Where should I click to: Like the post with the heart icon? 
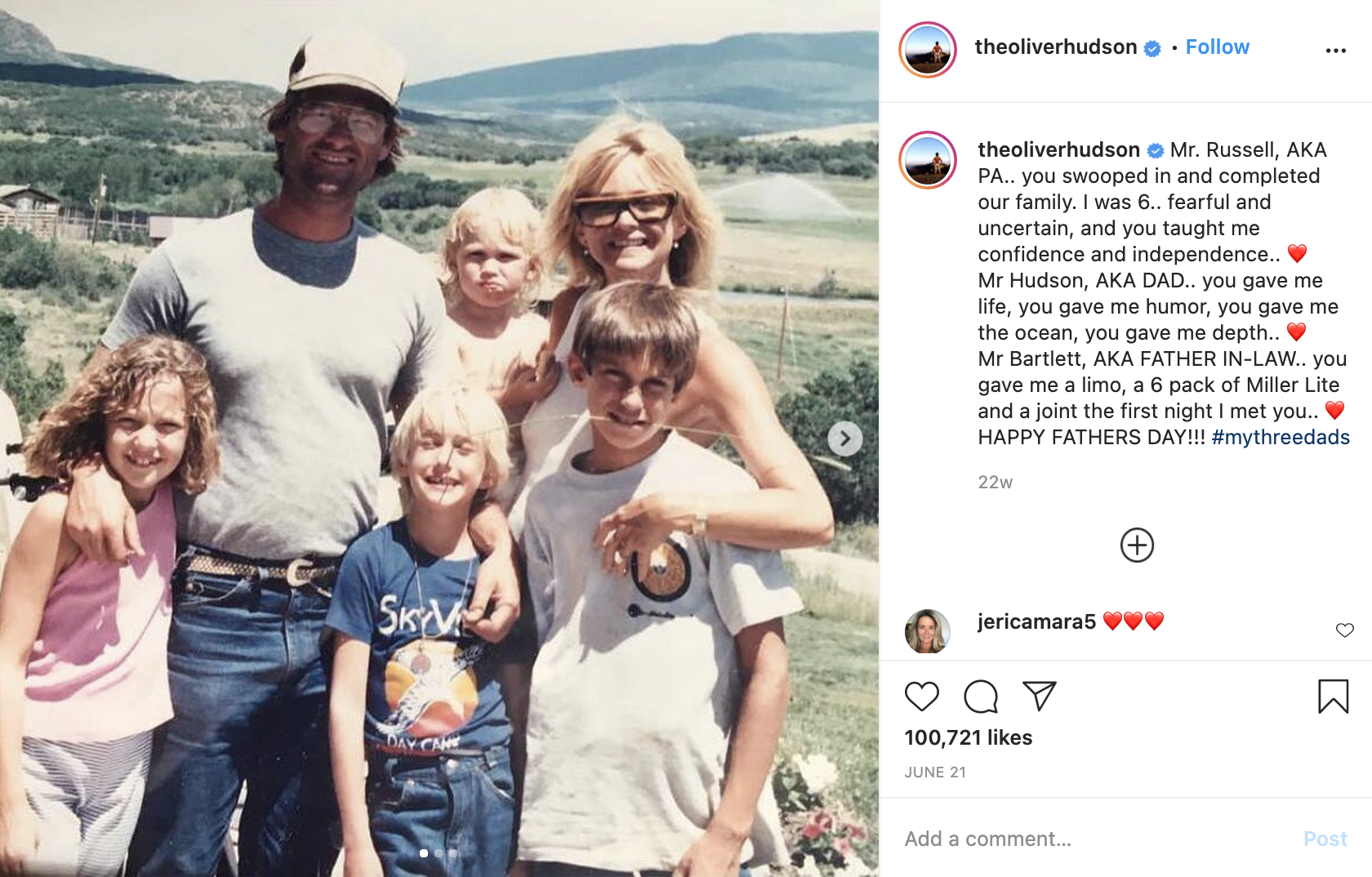pos(922,697)
